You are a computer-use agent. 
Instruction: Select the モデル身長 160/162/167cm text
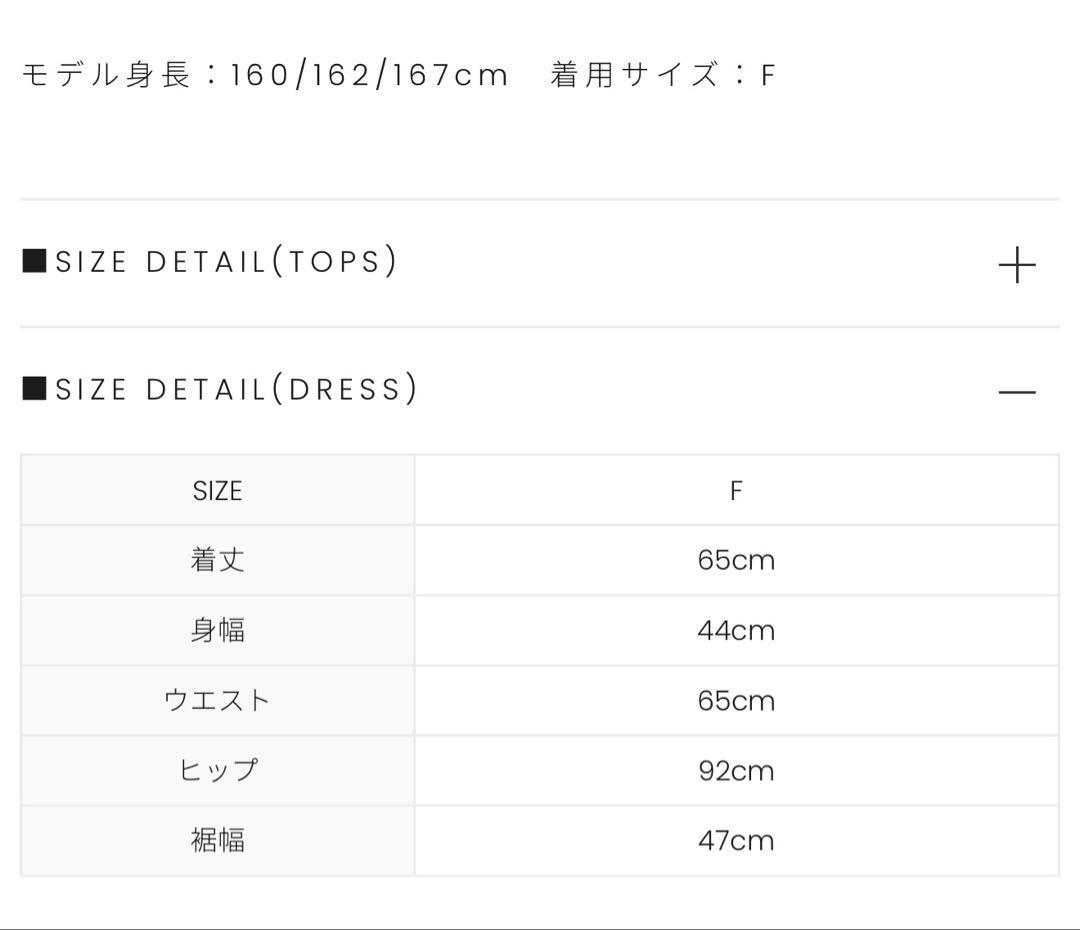(x=265, y=75)
